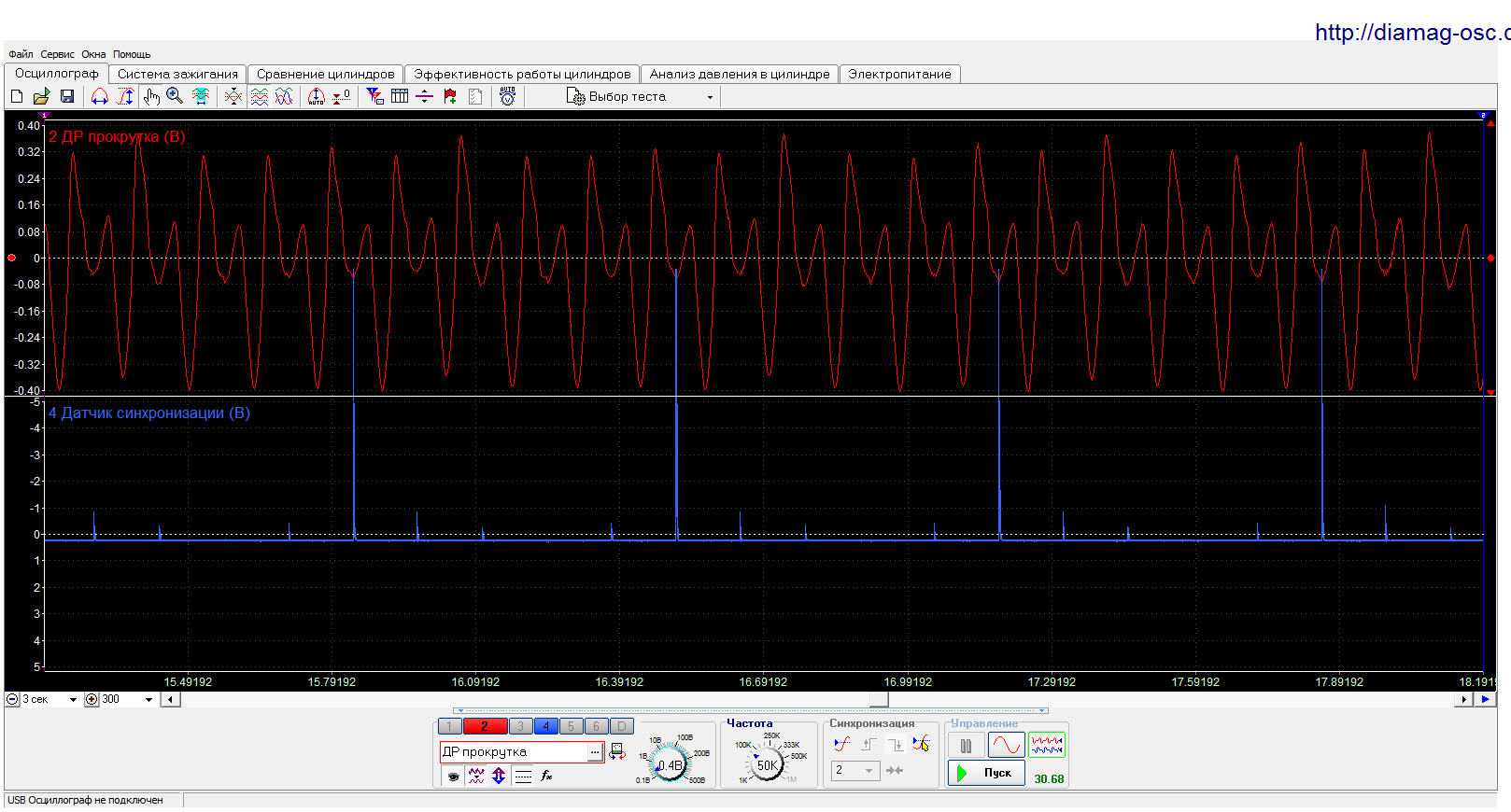This screenshot has width=1511, height=812.
Task: Toggle channel 5 button
Action: tap(572, 726)
